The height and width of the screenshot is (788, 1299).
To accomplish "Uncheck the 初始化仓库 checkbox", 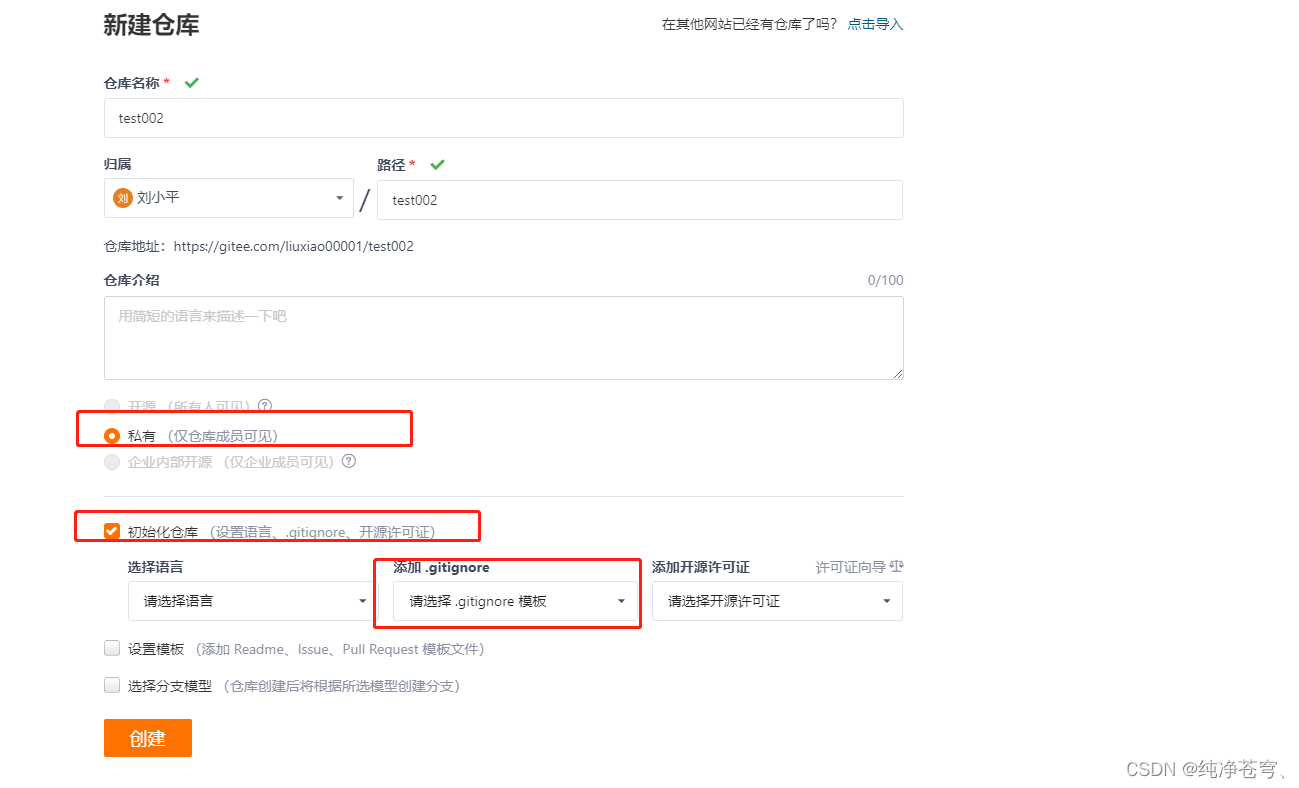I will click(x=111, y=531).
